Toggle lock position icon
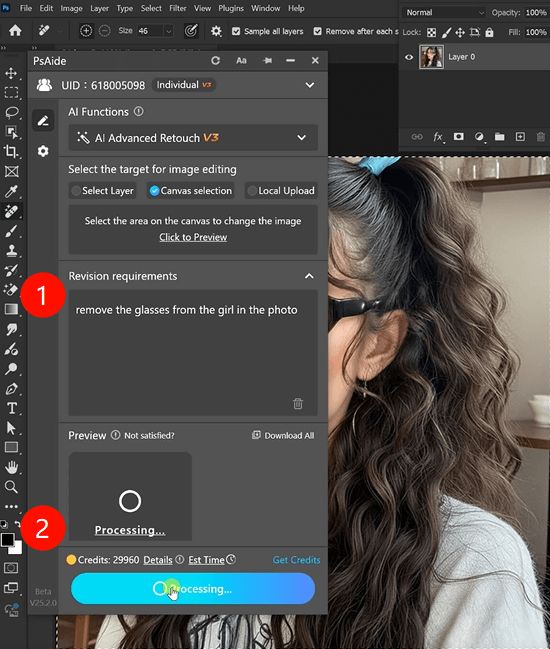The width and height of the screenshot is (550, 649). 460,32
